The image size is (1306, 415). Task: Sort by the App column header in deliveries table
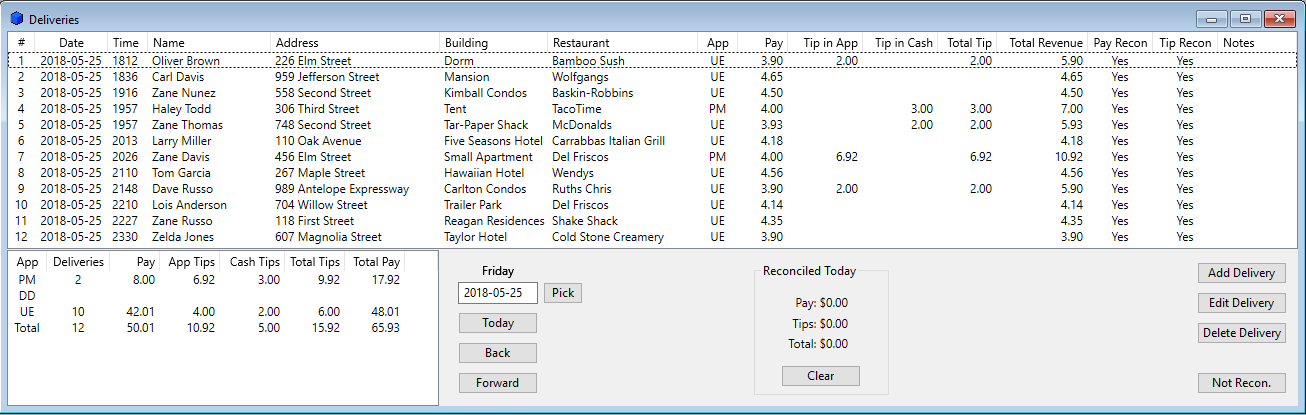(717, 43)
